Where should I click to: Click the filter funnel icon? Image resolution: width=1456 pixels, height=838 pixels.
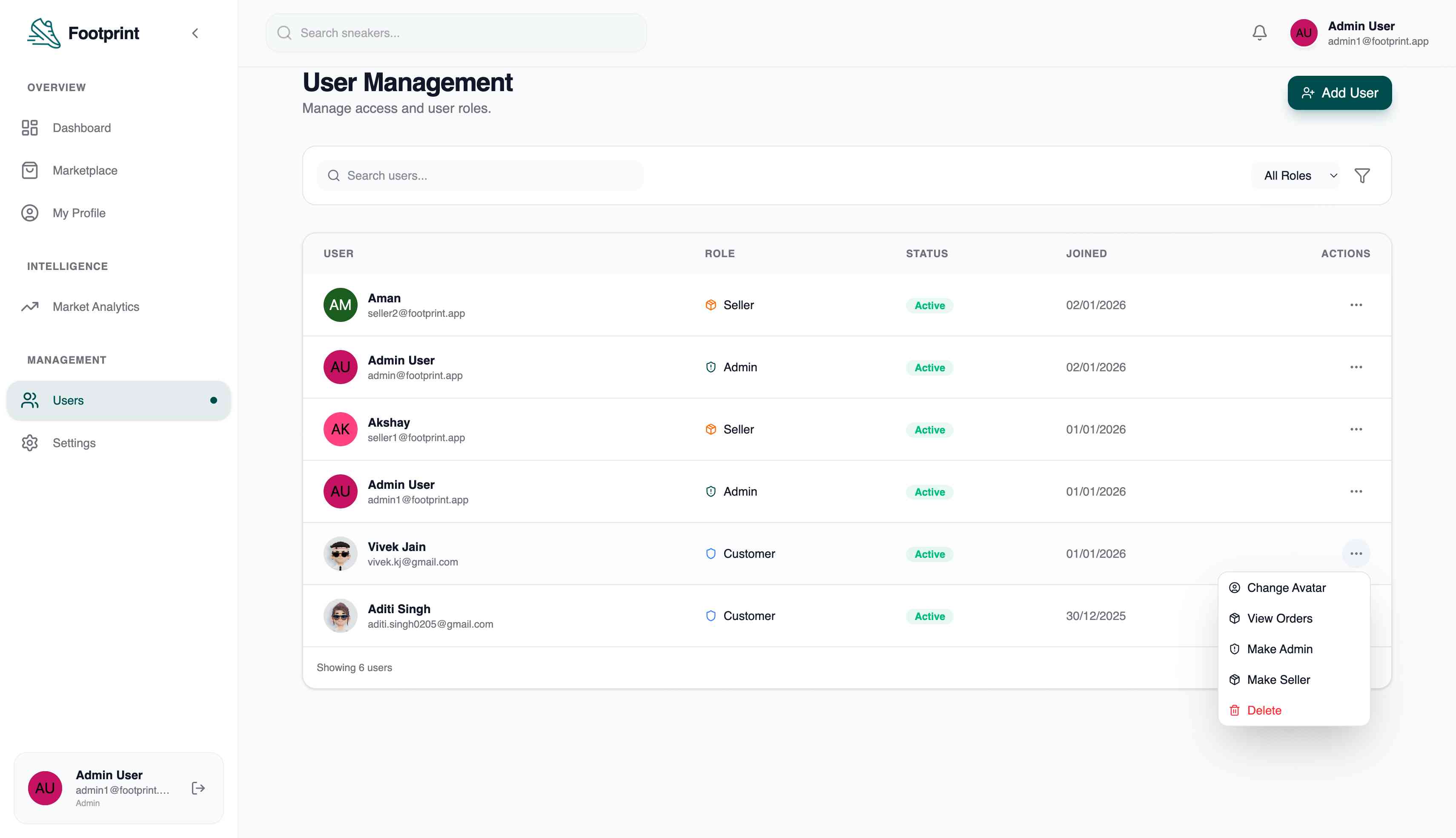(1361, 175)
